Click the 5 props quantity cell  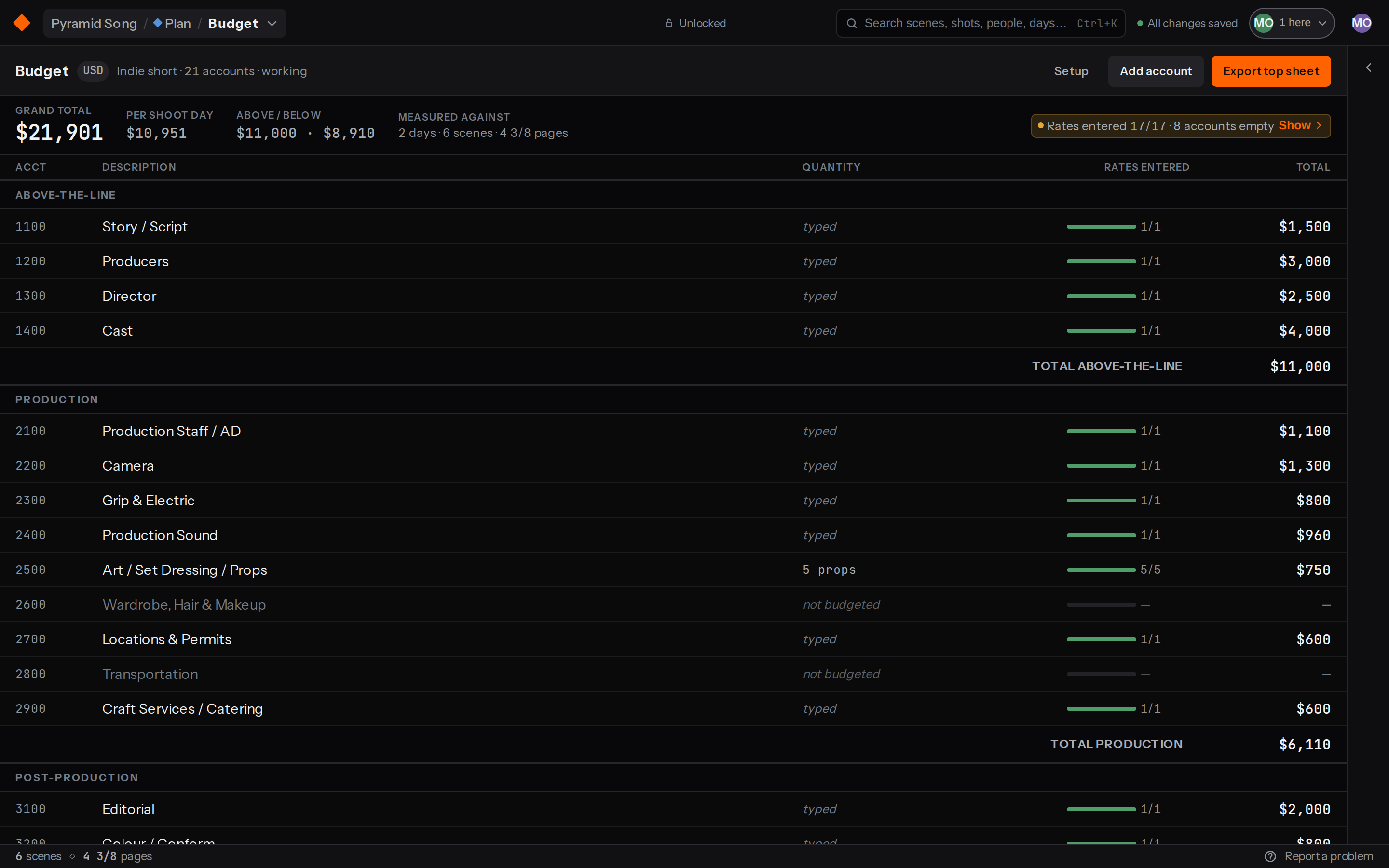click(829, 570)
